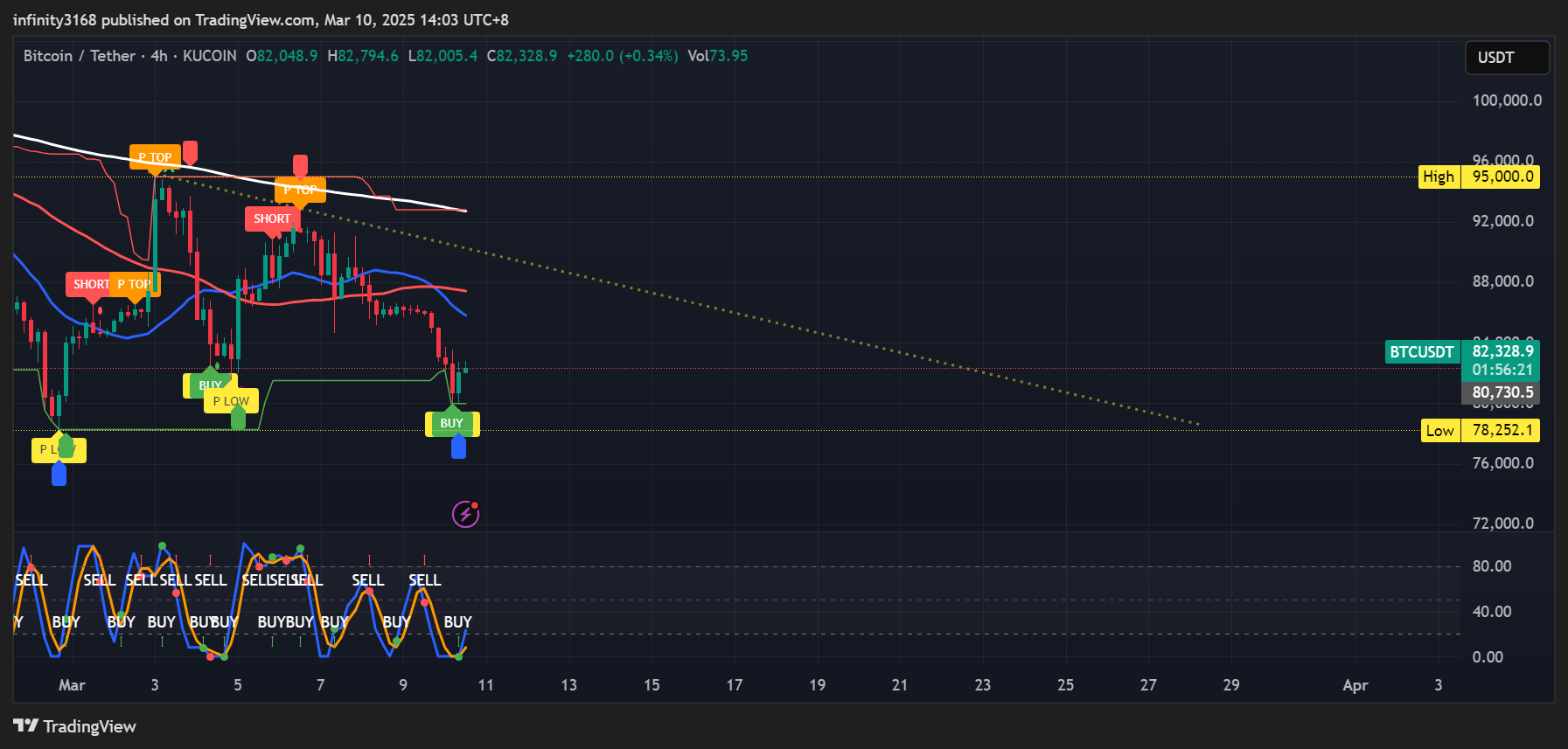The image size is (1568, 749).
Task: Click the 4h interval in chart header
Action: (x=159, y=56)
